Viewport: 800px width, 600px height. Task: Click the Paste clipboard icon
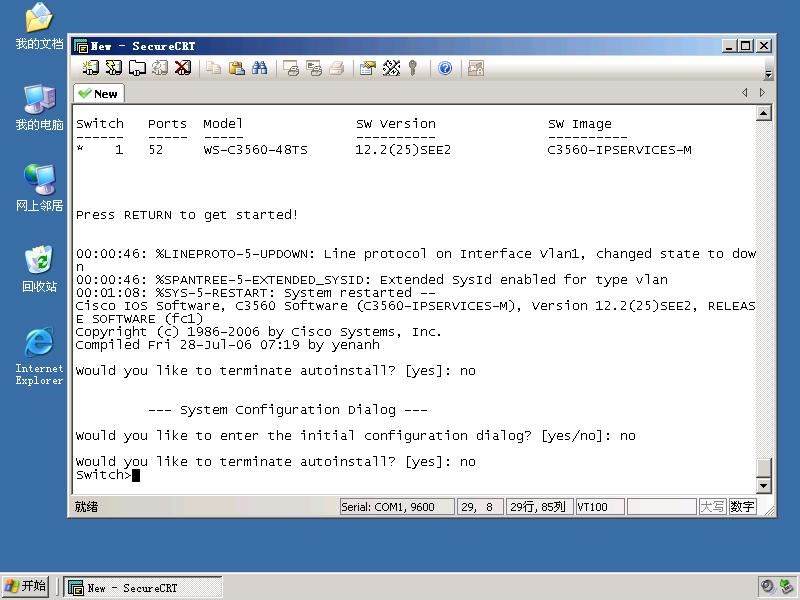point(236,68)
